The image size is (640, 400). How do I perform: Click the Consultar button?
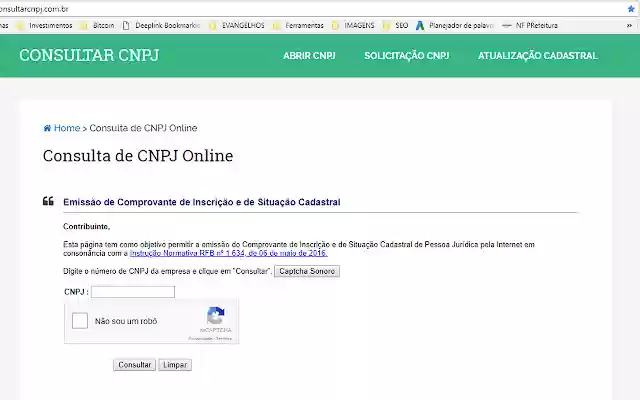(x=134, y=364)
